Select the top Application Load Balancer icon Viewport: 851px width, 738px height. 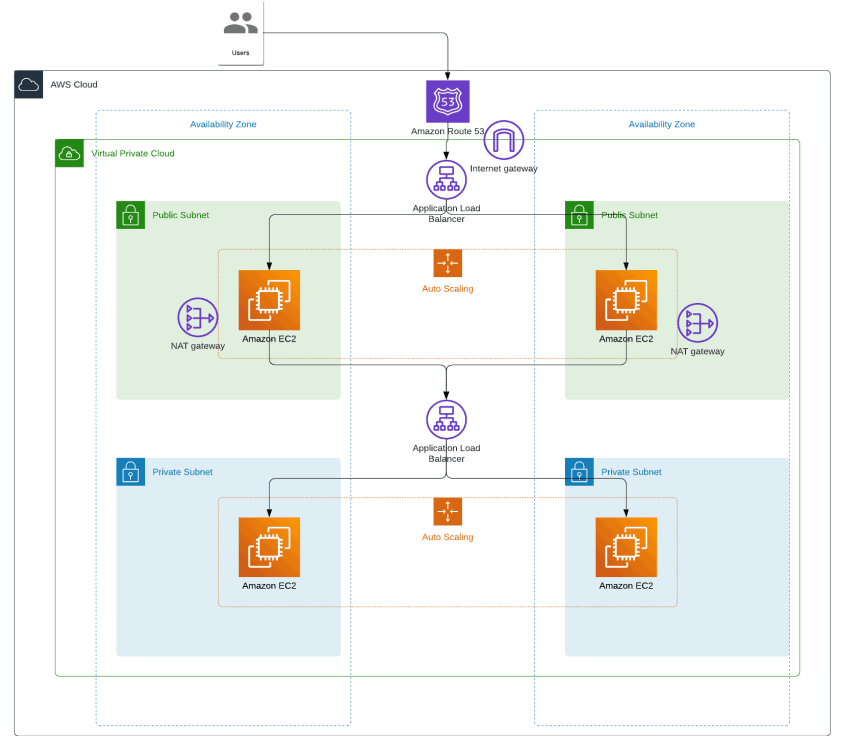446,180
